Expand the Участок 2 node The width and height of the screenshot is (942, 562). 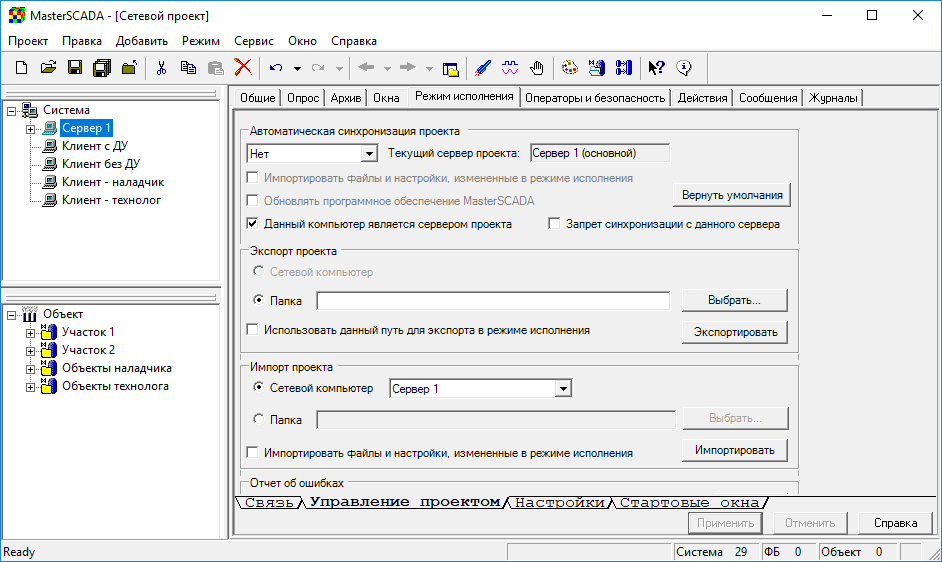point(30,351)
